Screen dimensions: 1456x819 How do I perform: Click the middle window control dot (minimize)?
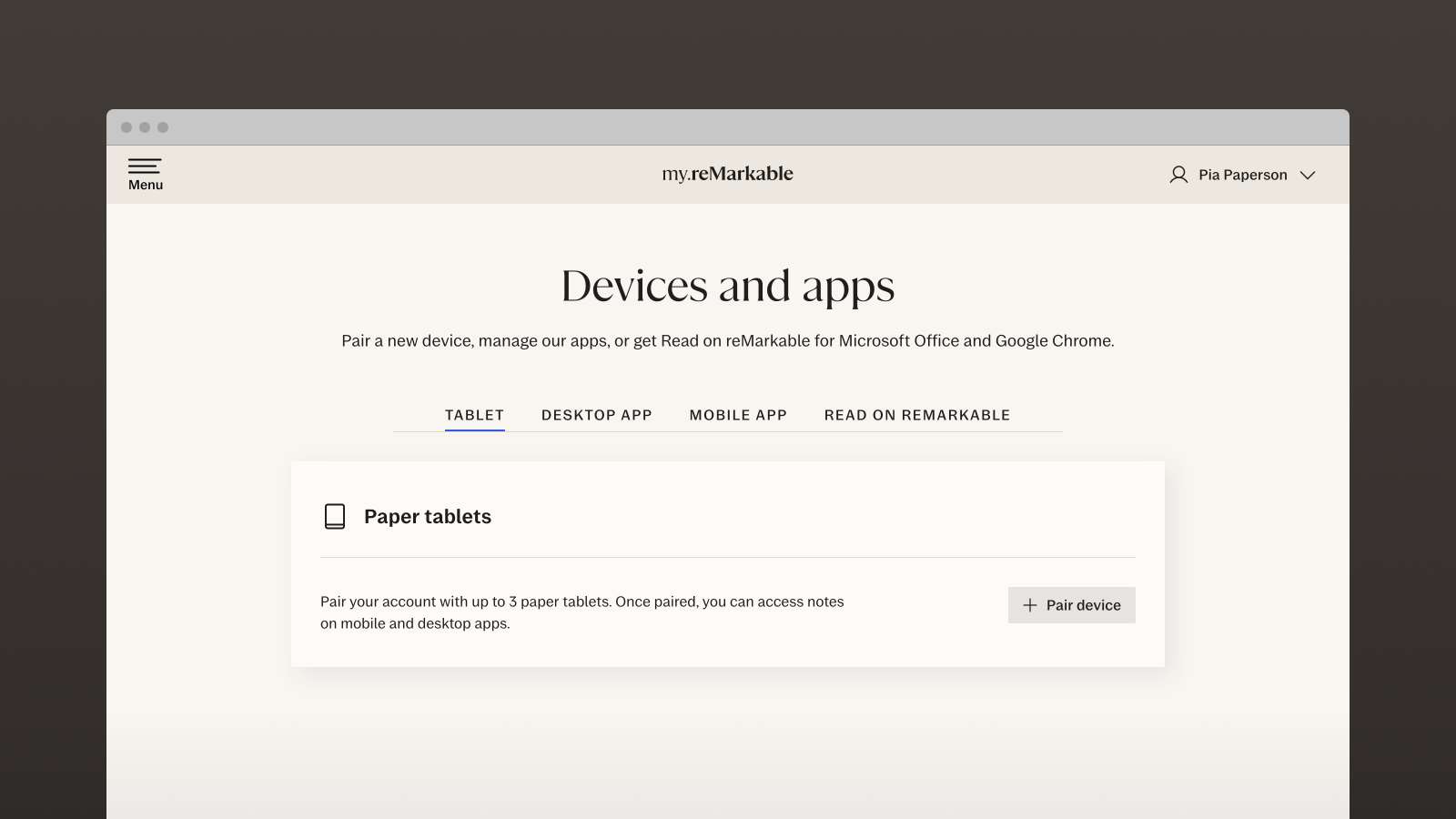tap(145, 127)
